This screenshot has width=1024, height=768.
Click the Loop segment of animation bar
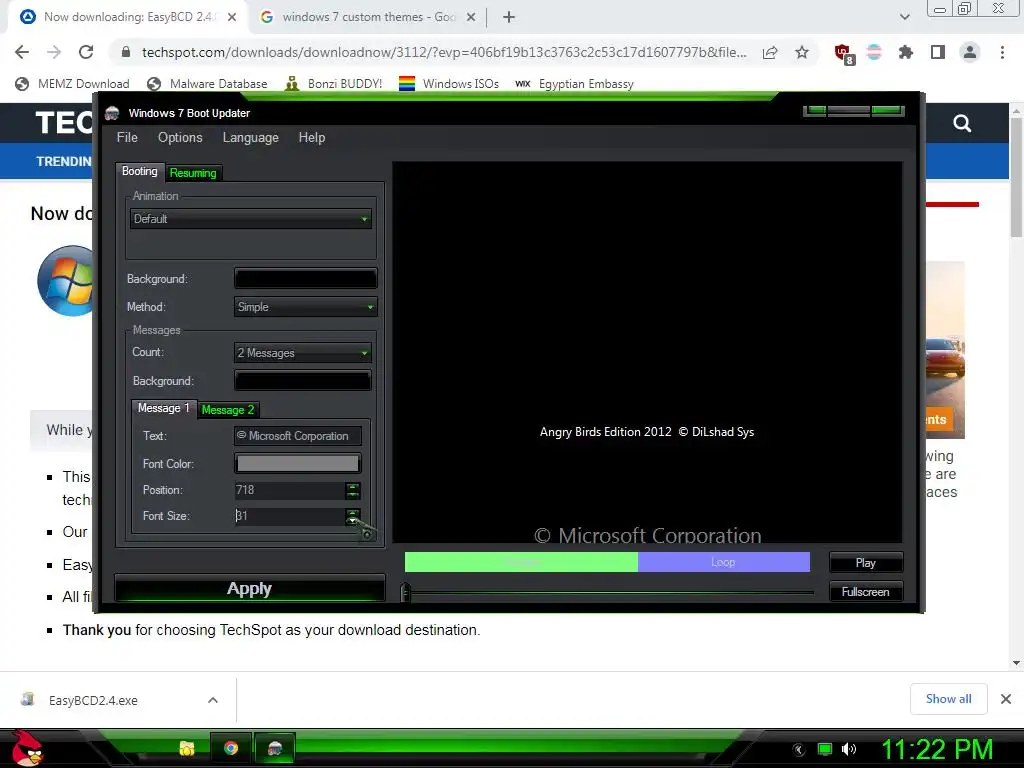coord(724,562)
